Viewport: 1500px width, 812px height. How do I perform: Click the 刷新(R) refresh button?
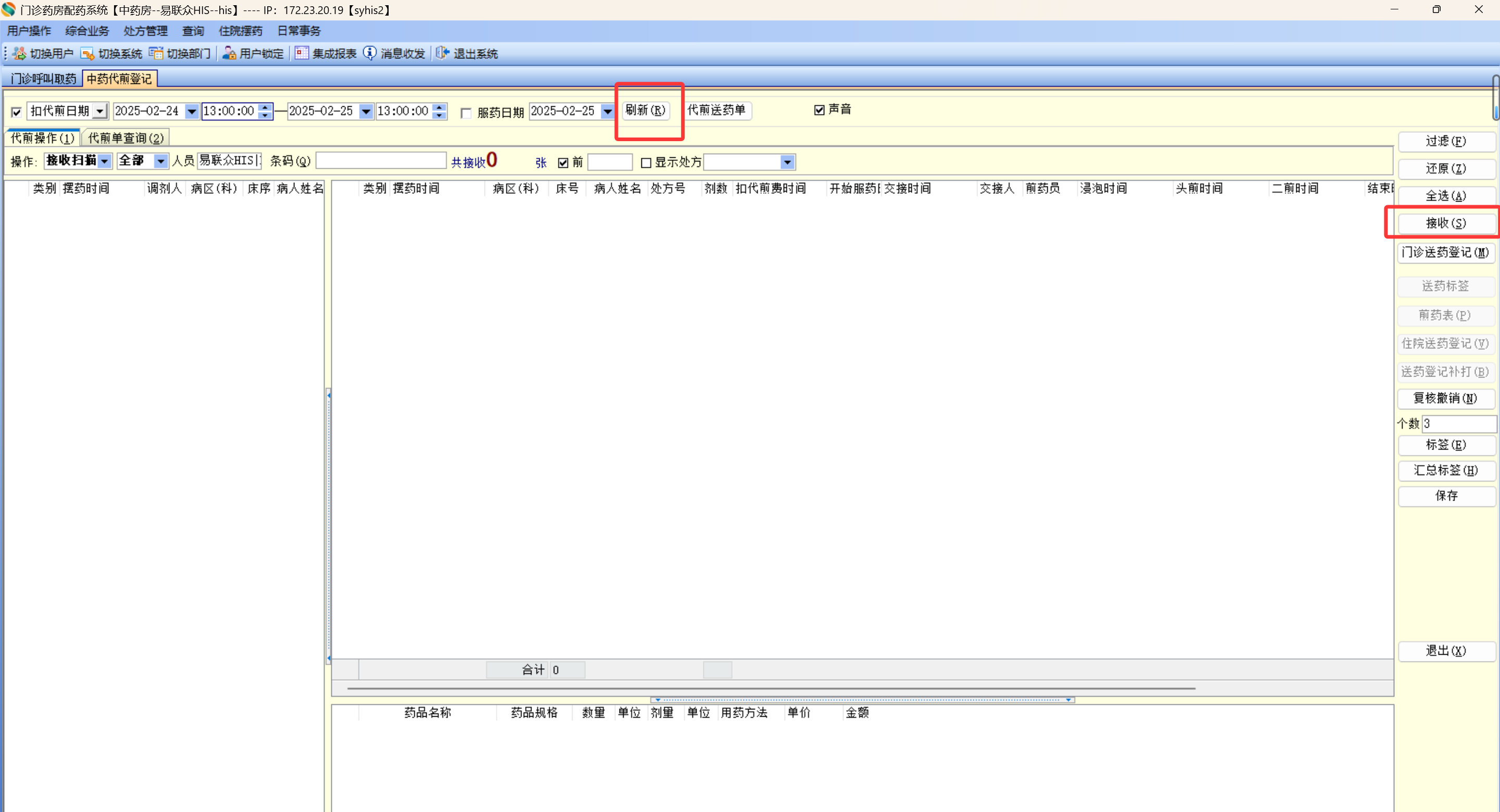tap(645, 110)
